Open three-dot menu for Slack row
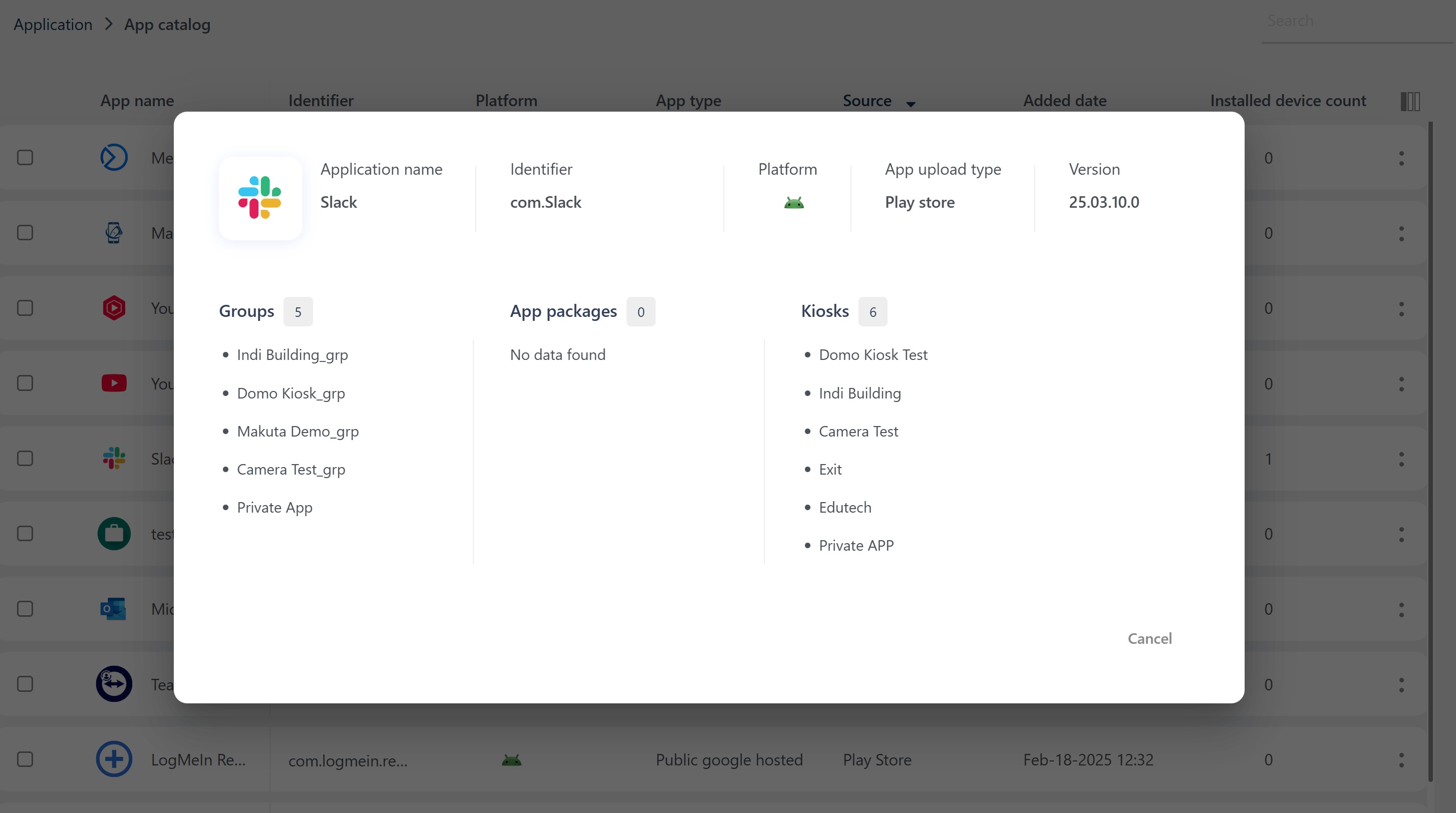Screen dimensions: 1456x813 1401,459
